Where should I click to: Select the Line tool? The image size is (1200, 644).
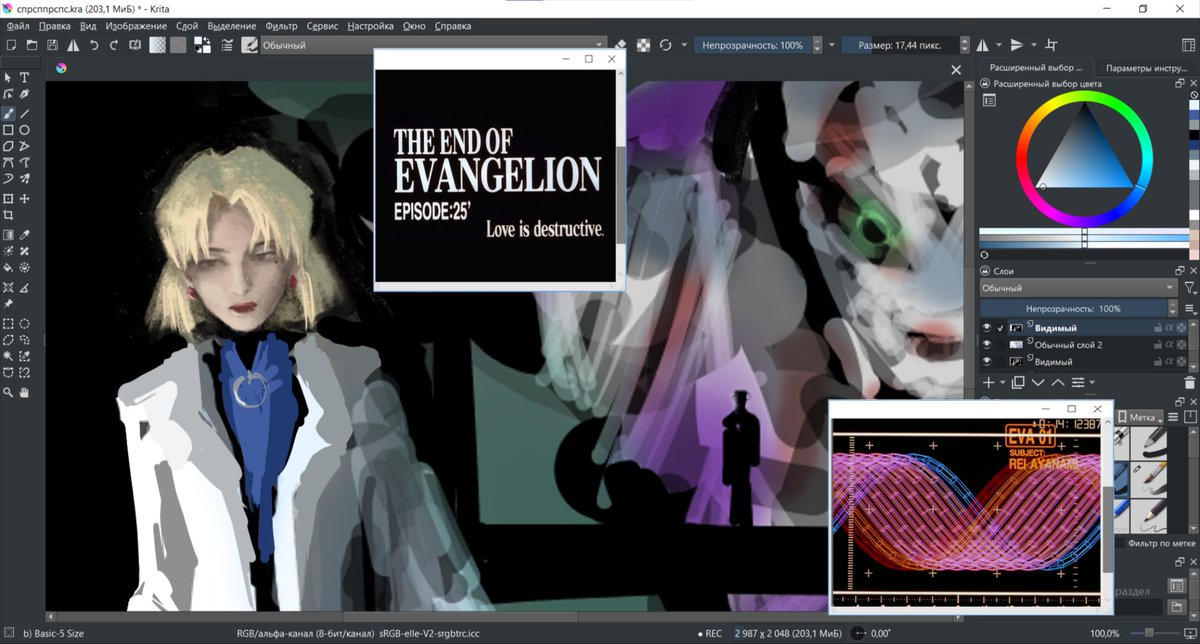[x=25, y=113]
